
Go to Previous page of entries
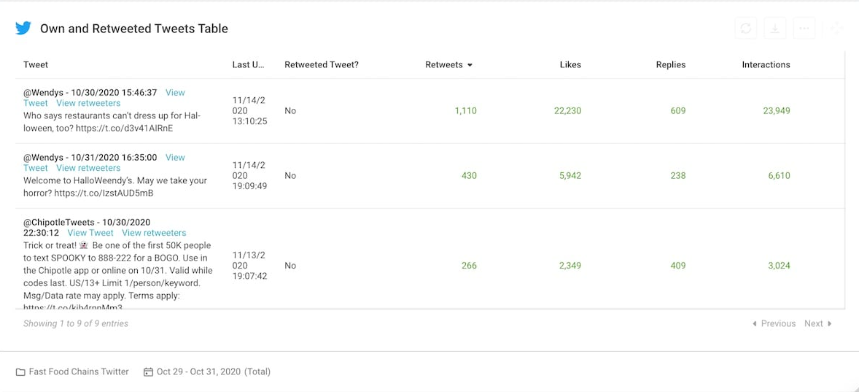(x=774, y=324)
